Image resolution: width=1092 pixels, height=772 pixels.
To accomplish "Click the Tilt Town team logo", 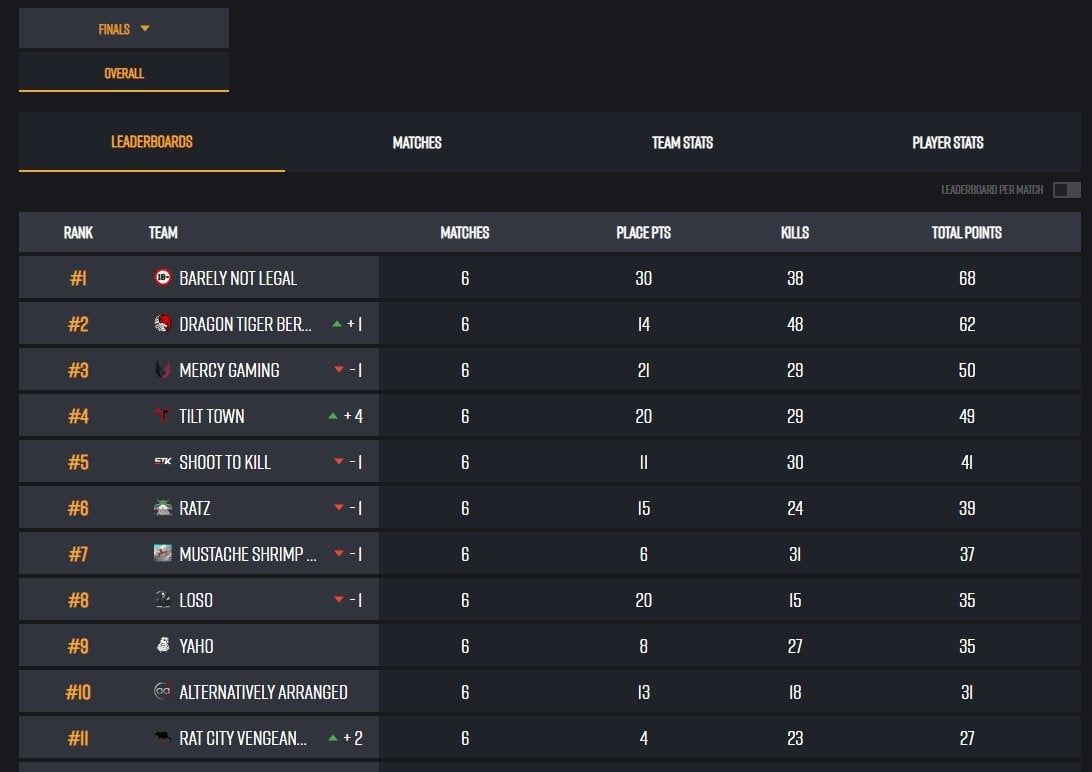I will tap(163, 416).
